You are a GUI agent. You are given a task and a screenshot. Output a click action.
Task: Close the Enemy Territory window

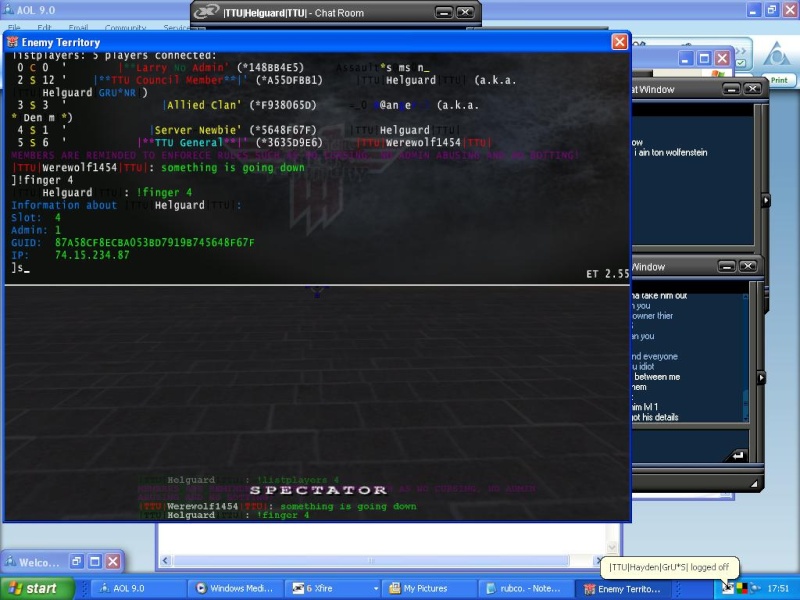(619, 42)
